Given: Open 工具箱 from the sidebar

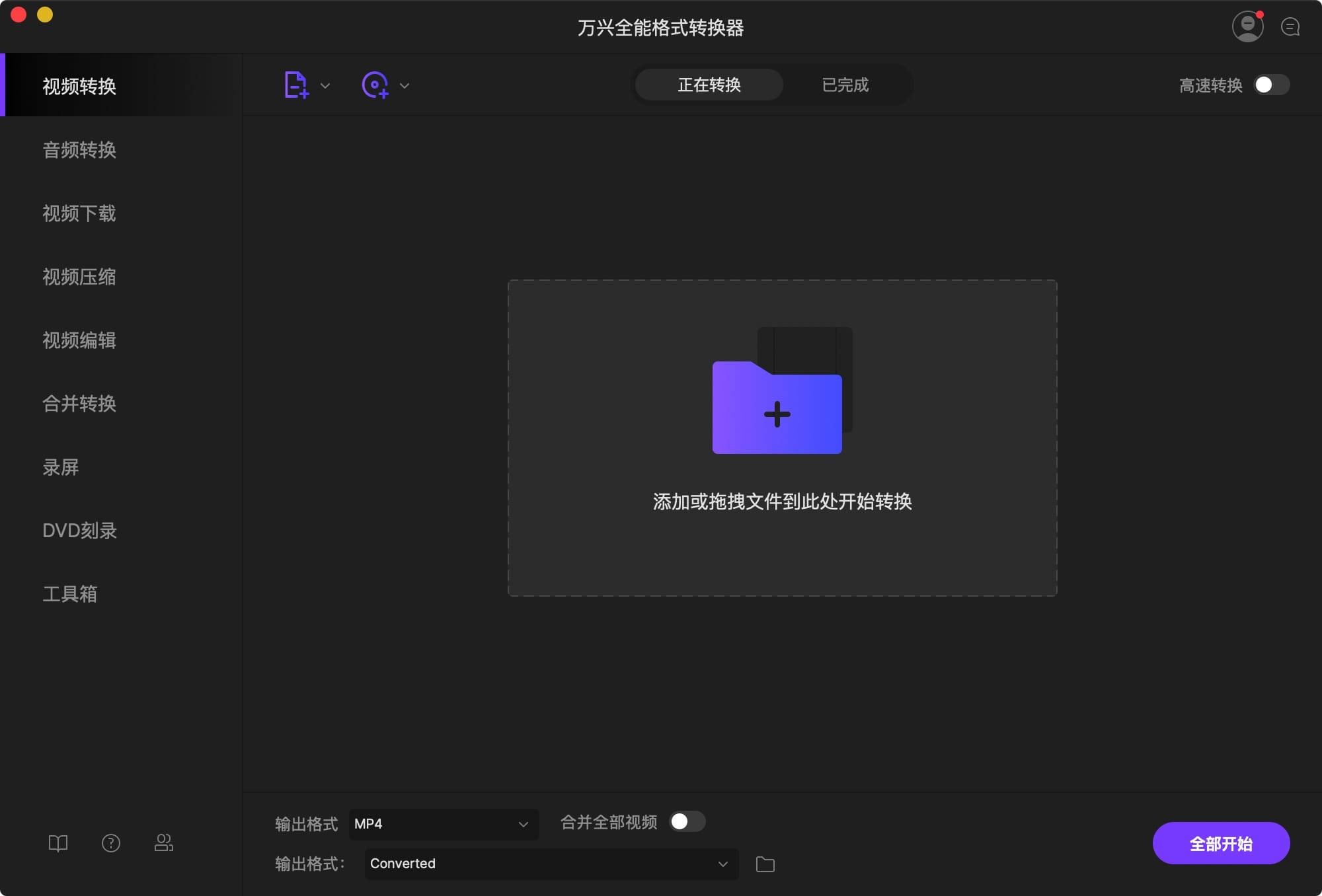Looking at the screenshot, I should pos(70,594).
